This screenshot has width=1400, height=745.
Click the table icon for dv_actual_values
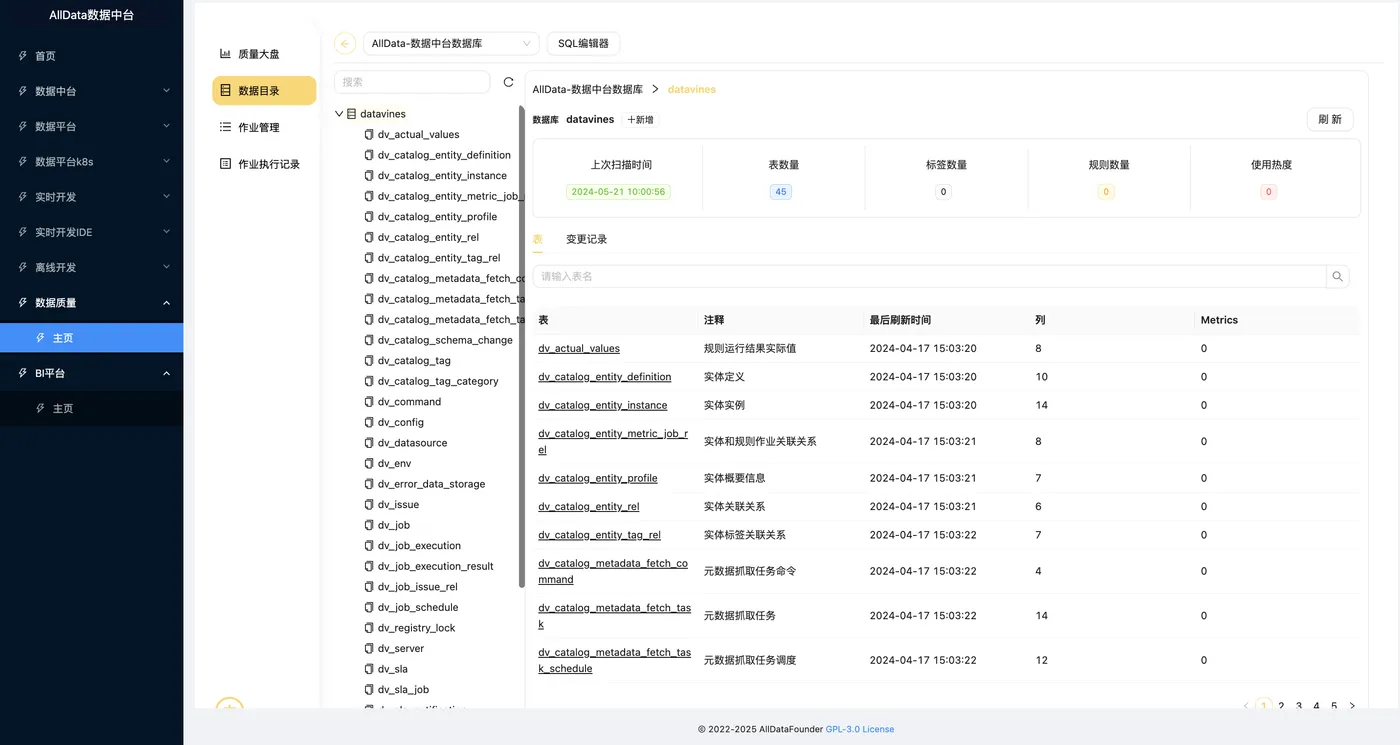[369, 134]
